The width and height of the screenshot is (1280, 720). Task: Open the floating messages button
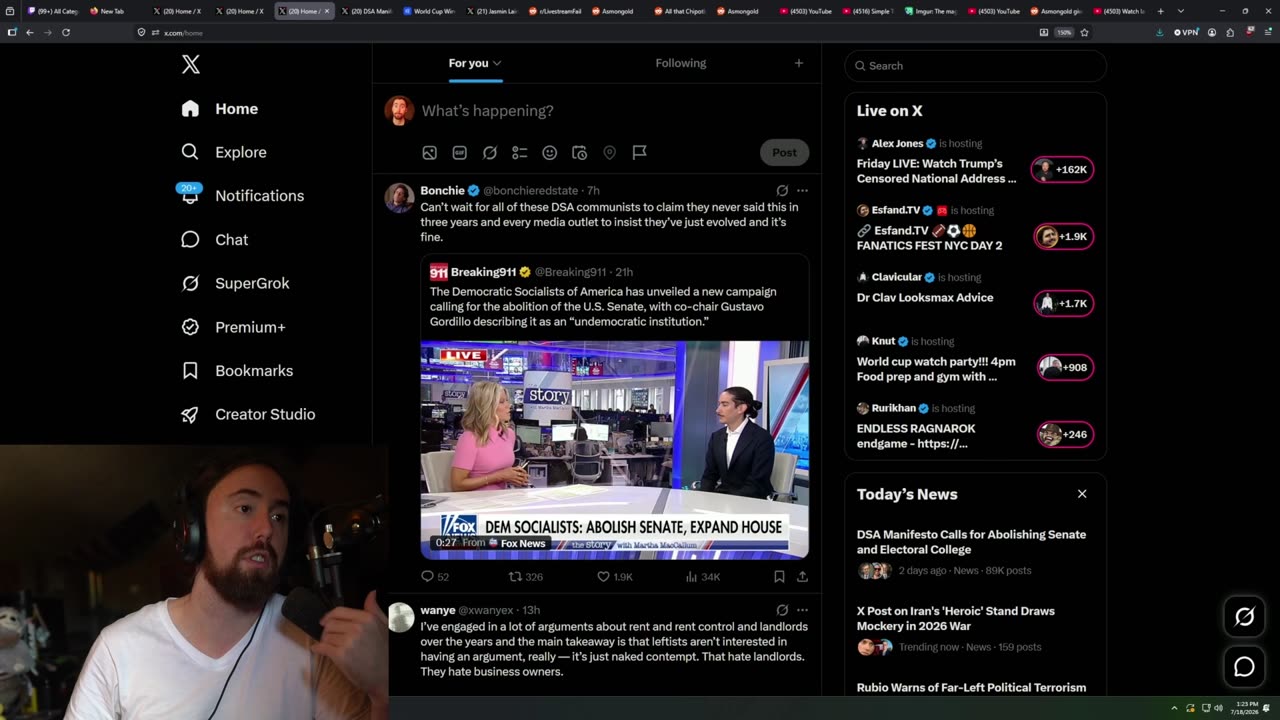[1244, 667]
